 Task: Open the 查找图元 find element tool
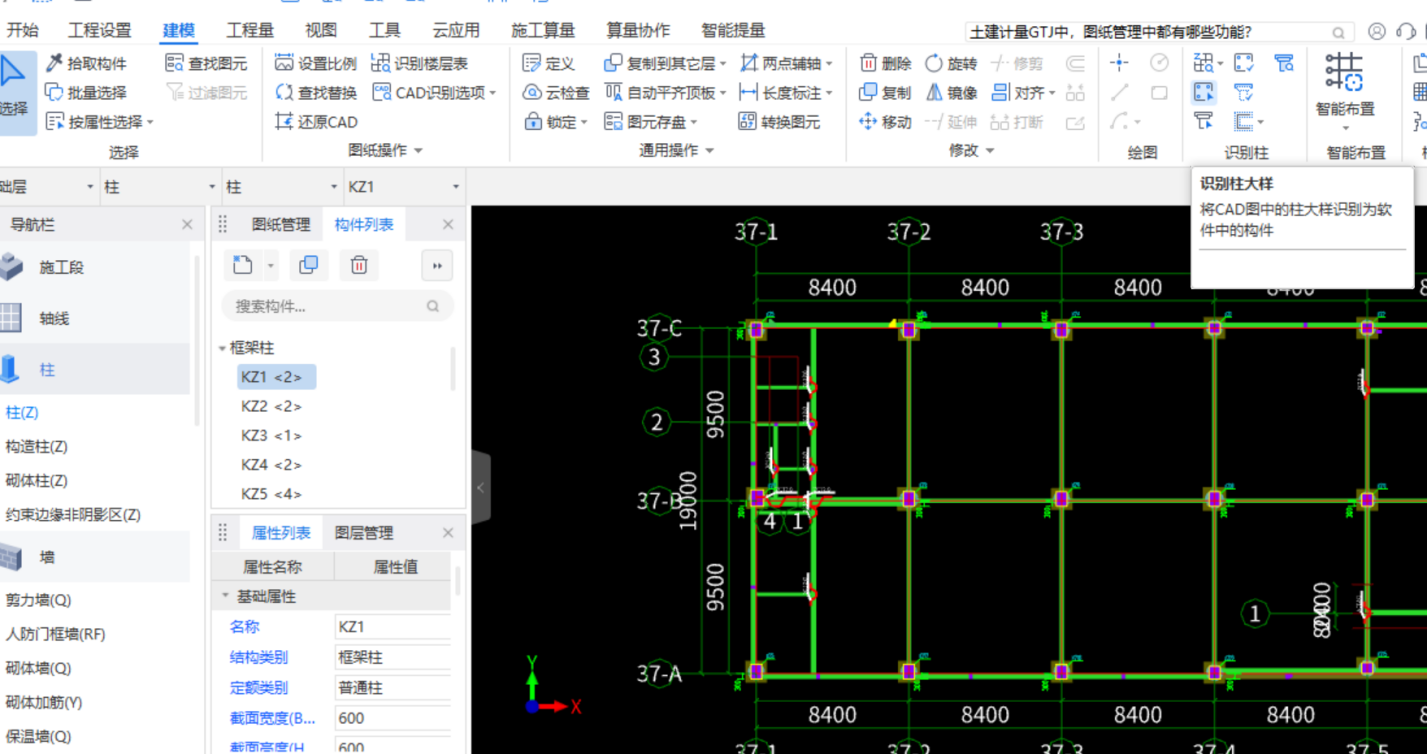coord(206,63)
